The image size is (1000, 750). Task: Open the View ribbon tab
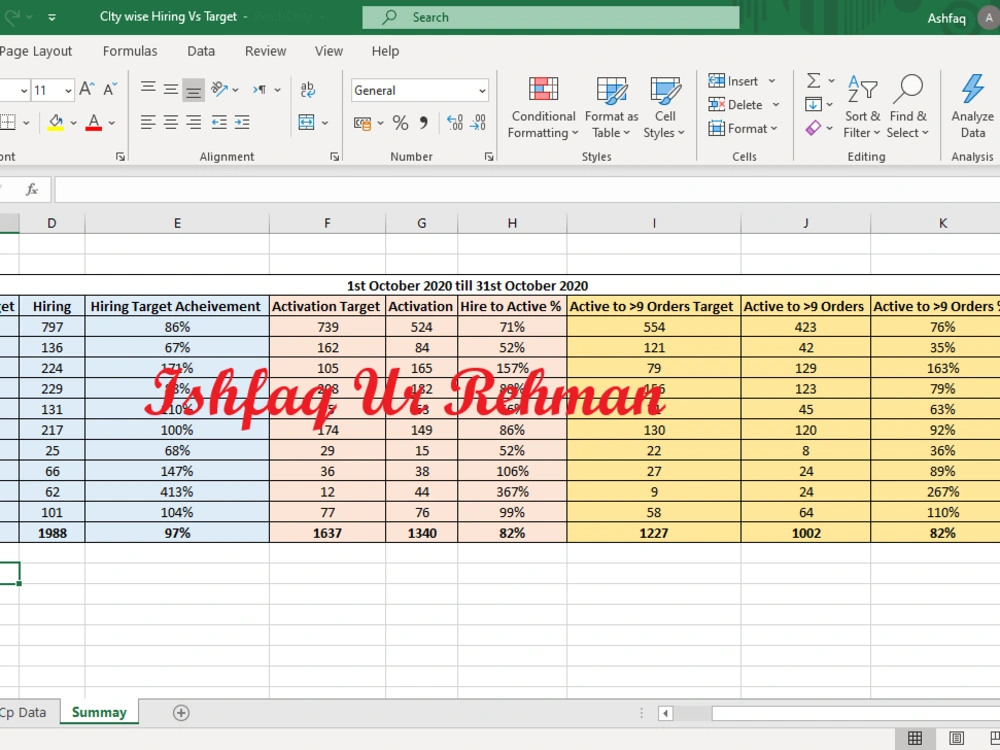(328, 51)
